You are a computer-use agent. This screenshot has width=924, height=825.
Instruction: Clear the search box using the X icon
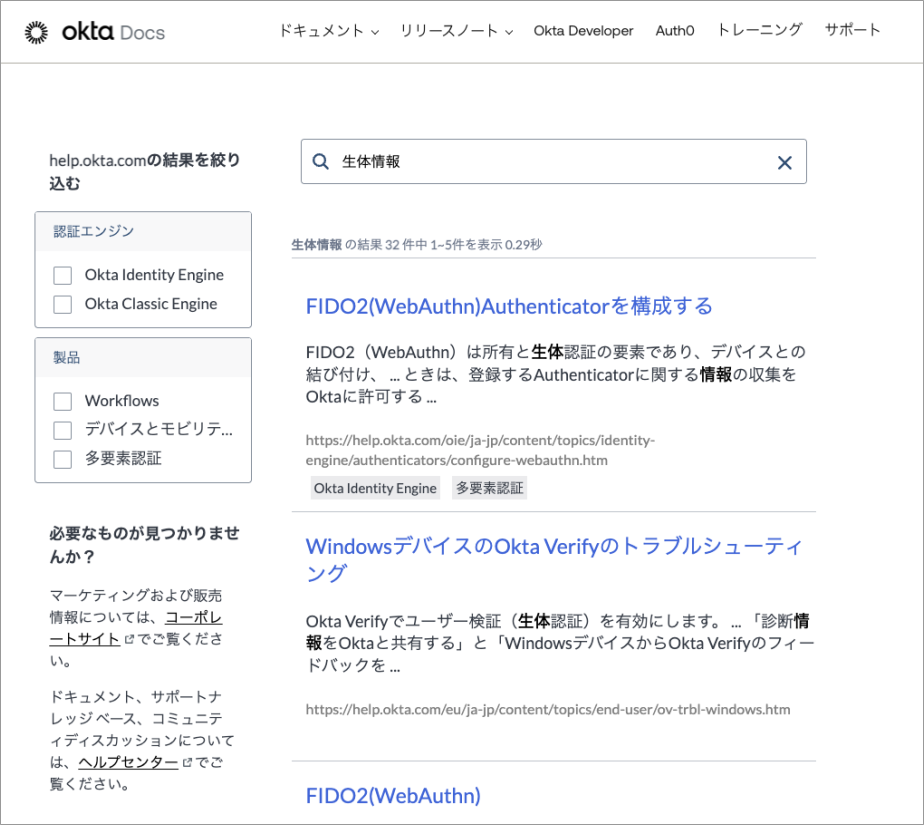[784, 161]
